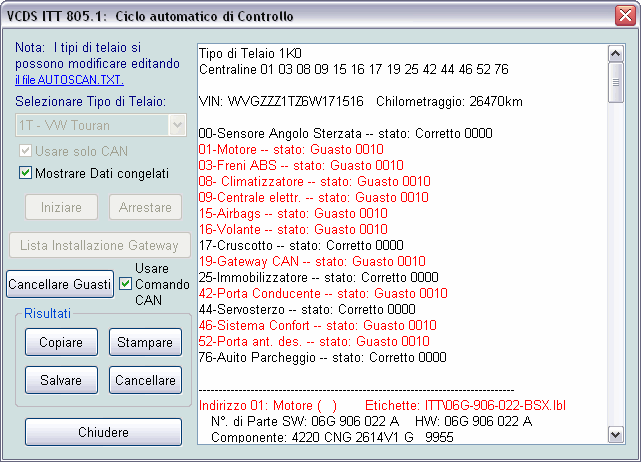Select the '76-Auito Parcheggio' status line
641x462 pixels.
pyautogui.click(x=323, y=357)
